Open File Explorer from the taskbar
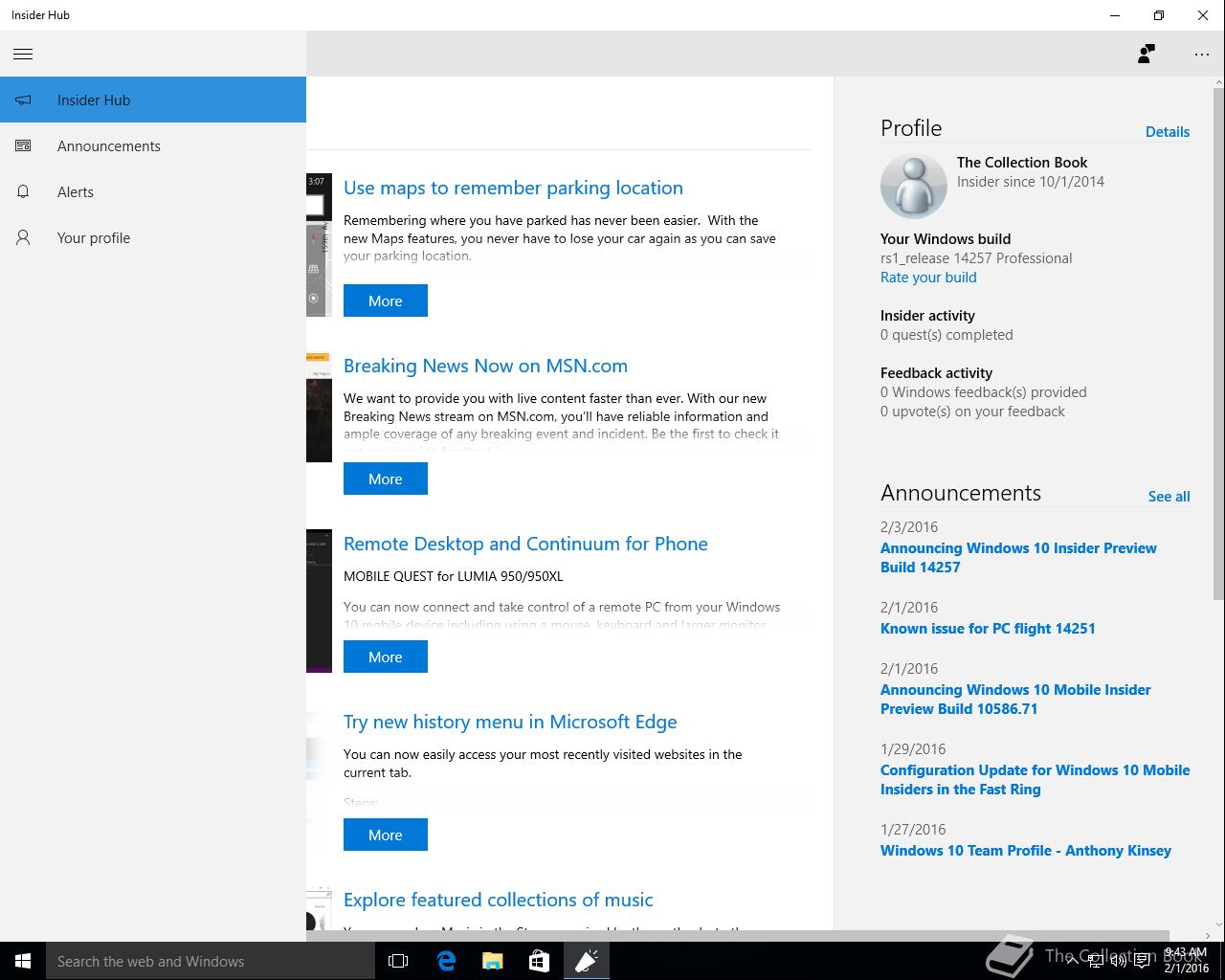Screen dimensions: 1225x980 pos(492,961)
